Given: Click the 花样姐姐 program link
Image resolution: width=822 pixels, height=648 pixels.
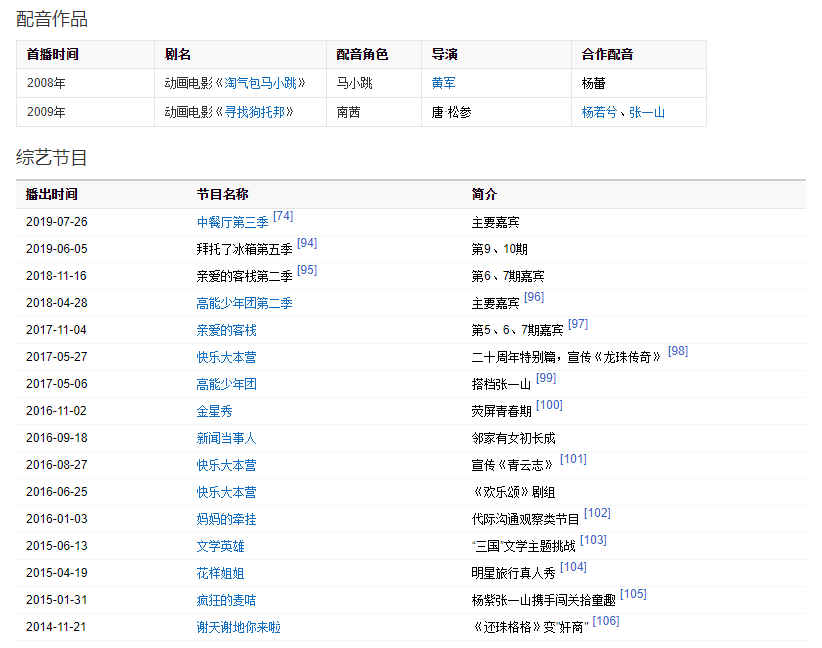Looking at the screenshot, I should [220, 573].
